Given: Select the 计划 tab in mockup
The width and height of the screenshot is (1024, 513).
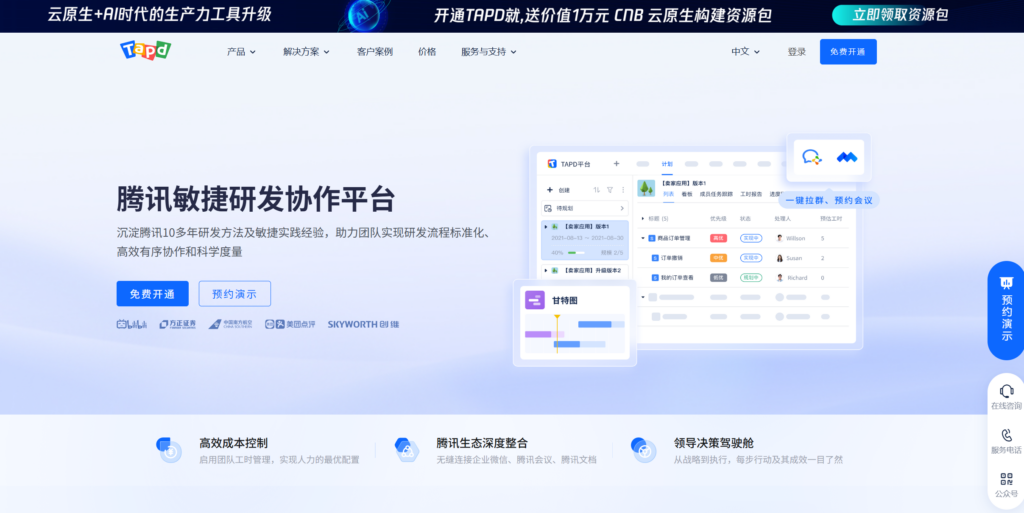Looking at the screenshot, I should point(667,164).
